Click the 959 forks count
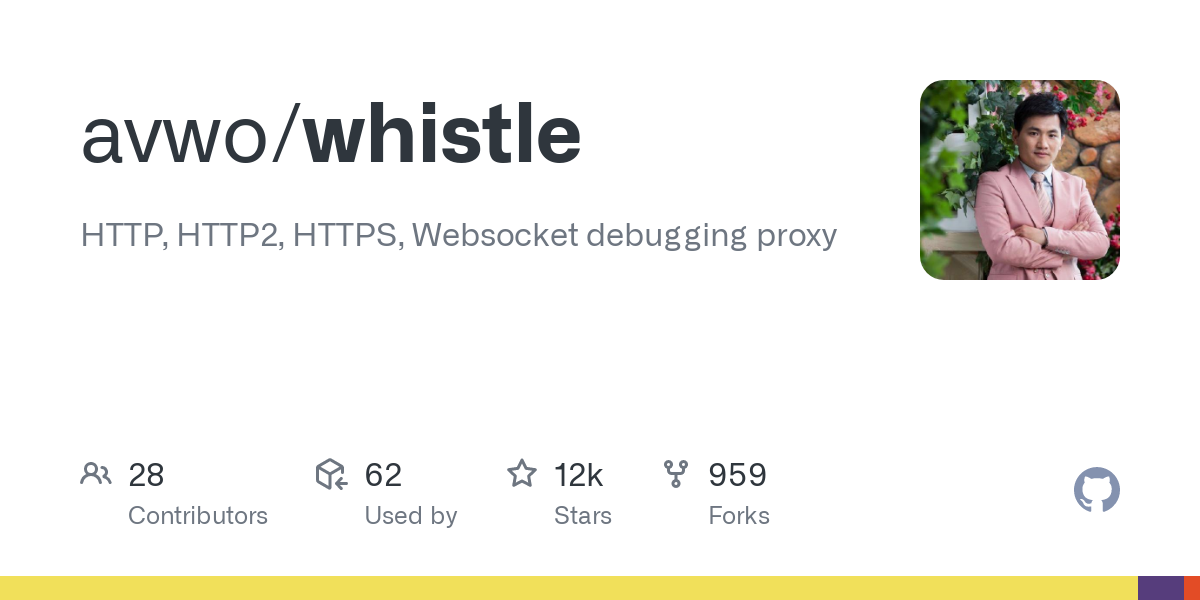This screenshot has height=600, width=1200. click(737, 475)
